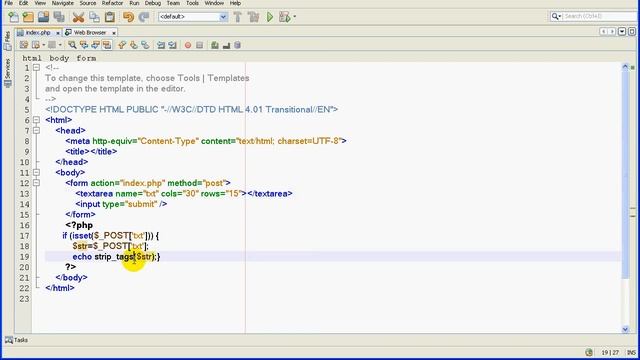The image size is (640, 360).
Task: Click the Find Previous Occurrence icon
Action: tap(84, 45)
